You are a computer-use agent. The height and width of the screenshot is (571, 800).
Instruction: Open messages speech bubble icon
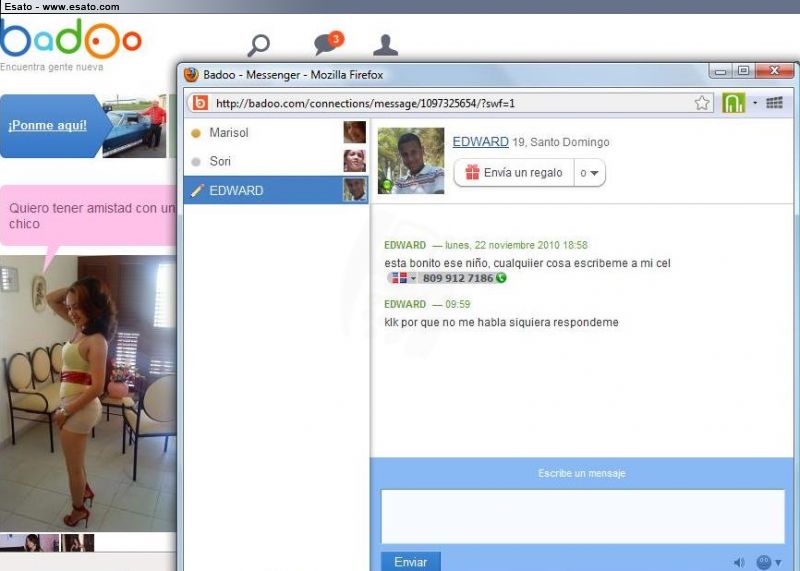tap(329, 43)
